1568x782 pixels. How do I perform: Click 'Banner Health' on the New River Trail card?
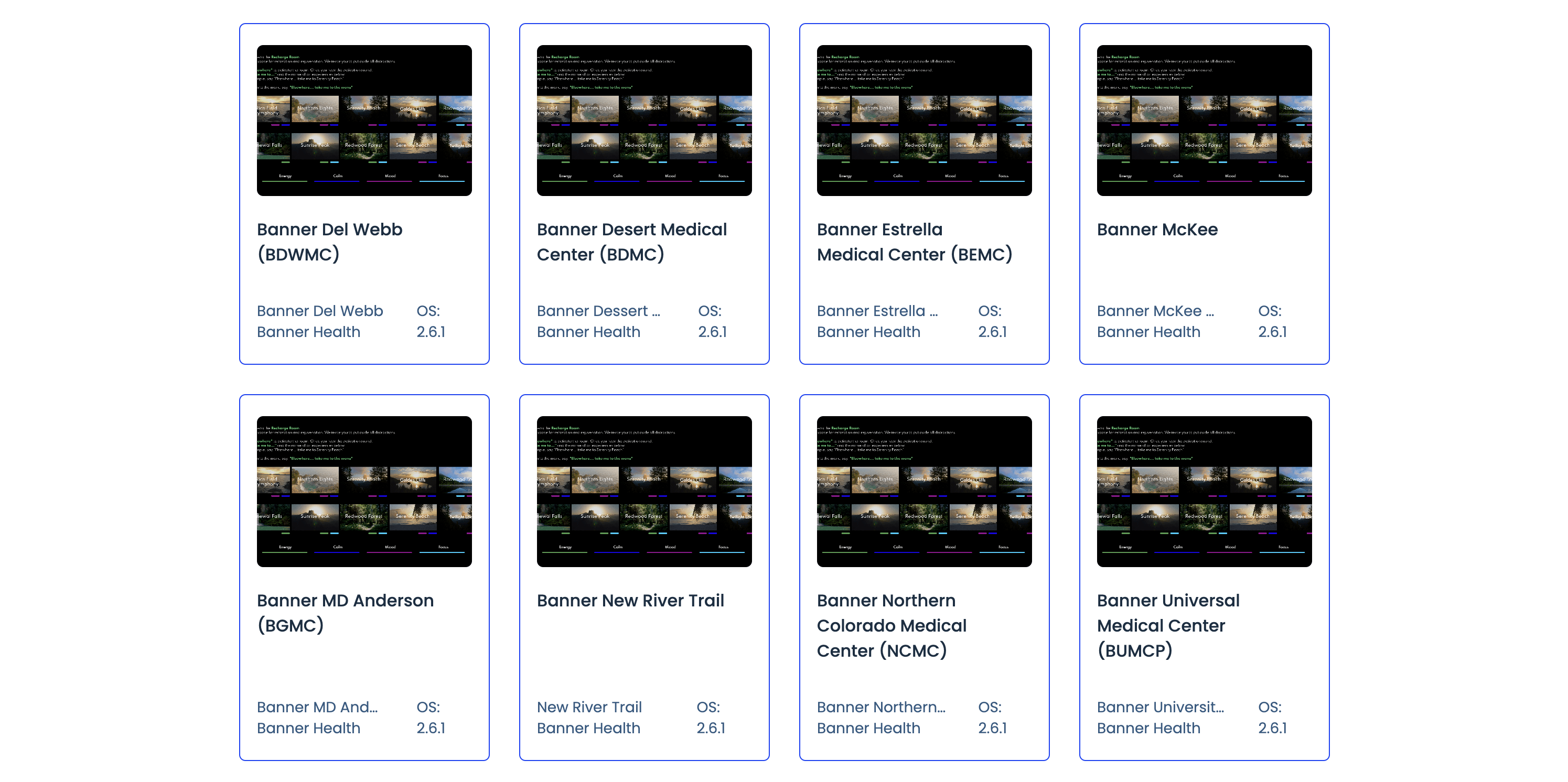click(x=588, y=728)
